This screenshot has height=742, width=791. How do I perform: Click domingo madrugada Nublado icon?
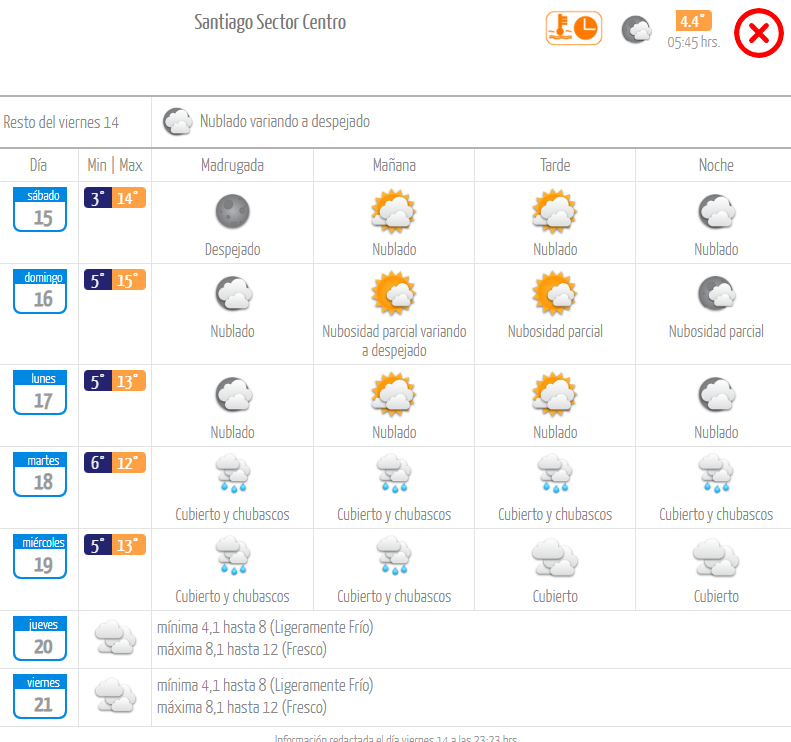click(234, 293)
